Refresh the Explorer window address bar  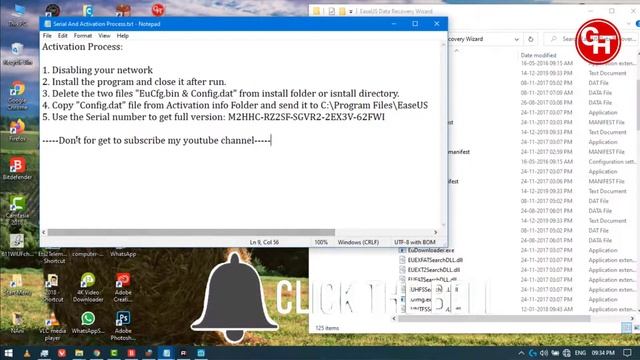coord(530,39)
